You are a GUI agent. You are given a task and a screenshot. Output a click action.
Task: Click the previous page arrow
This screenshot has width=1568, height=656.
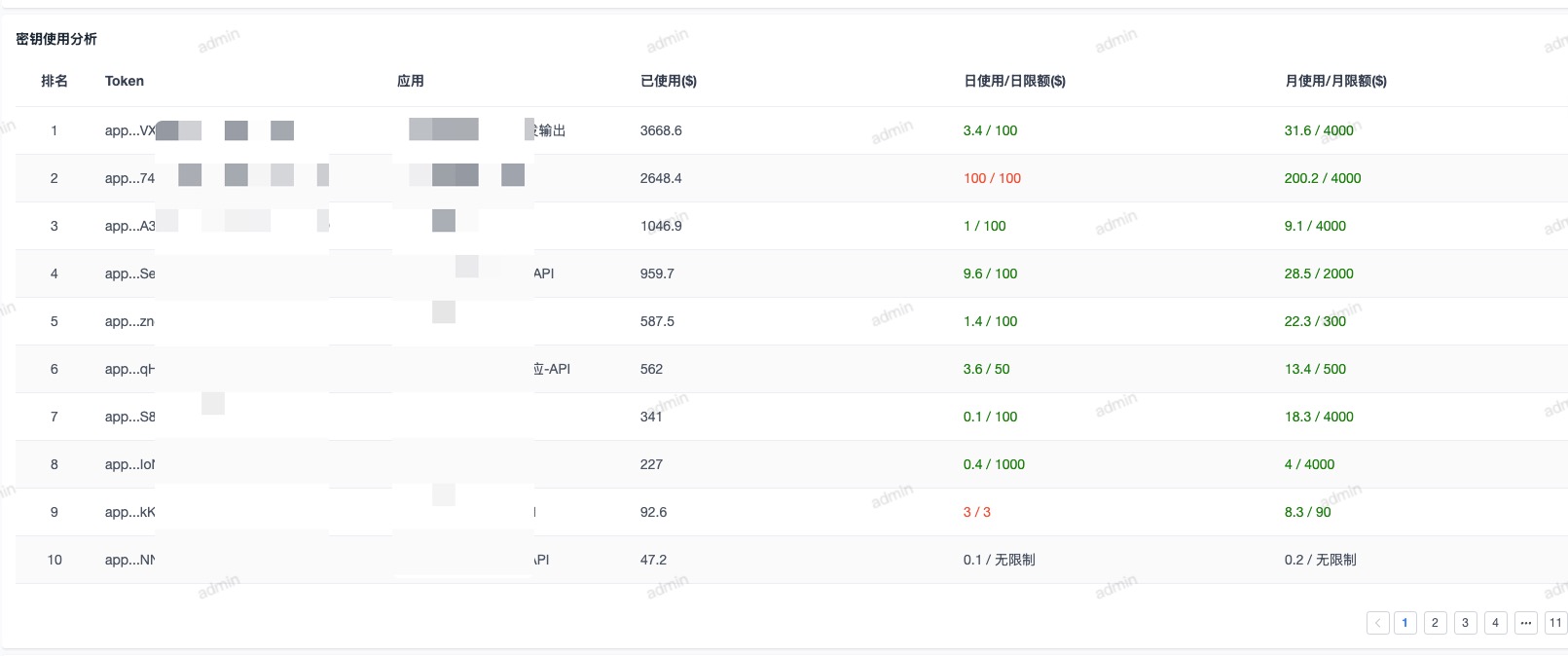click(x=1377, y=623)
